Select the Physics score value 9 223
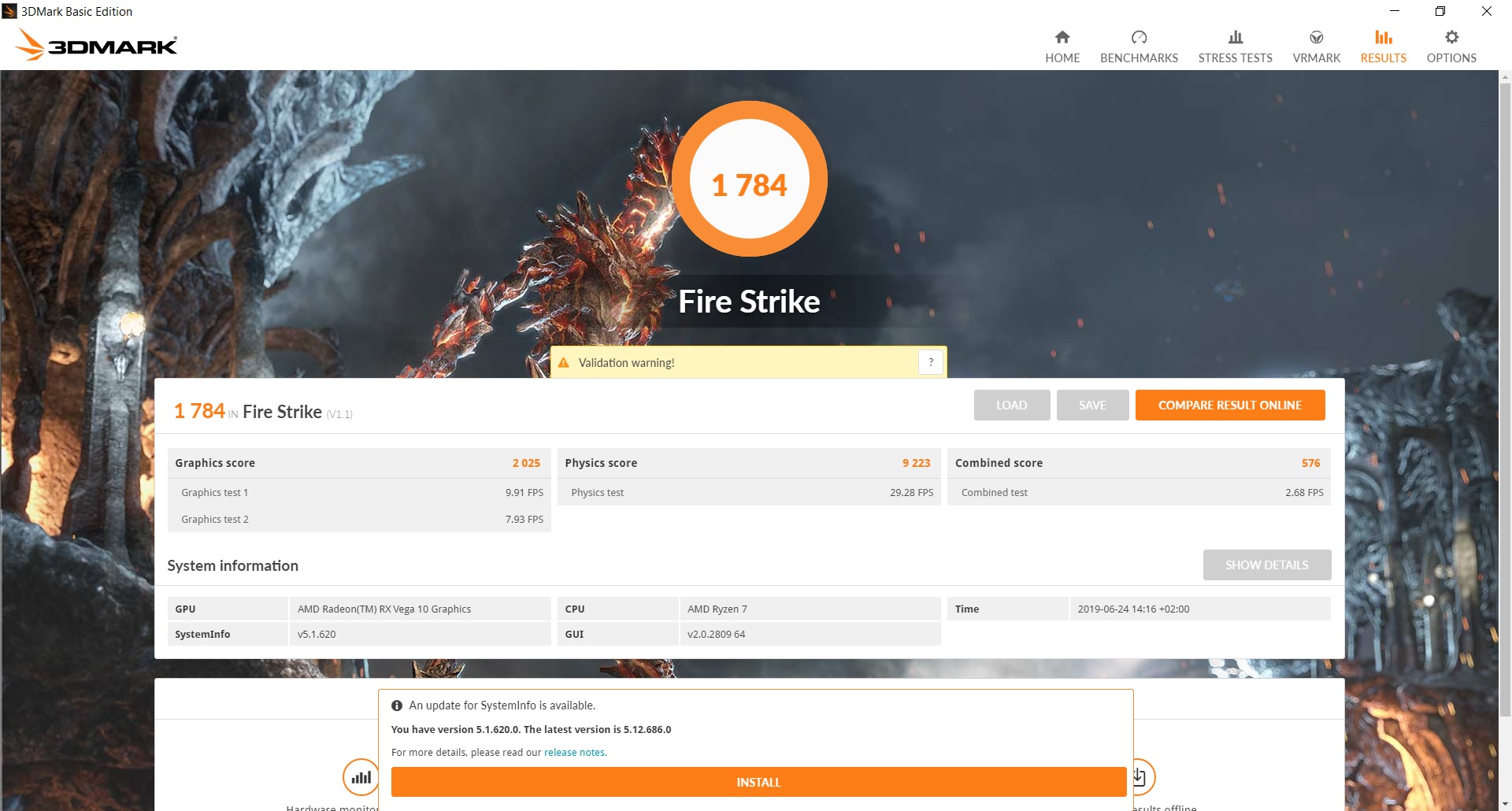Screen dimensions: 1512x811 pos(916,463)
